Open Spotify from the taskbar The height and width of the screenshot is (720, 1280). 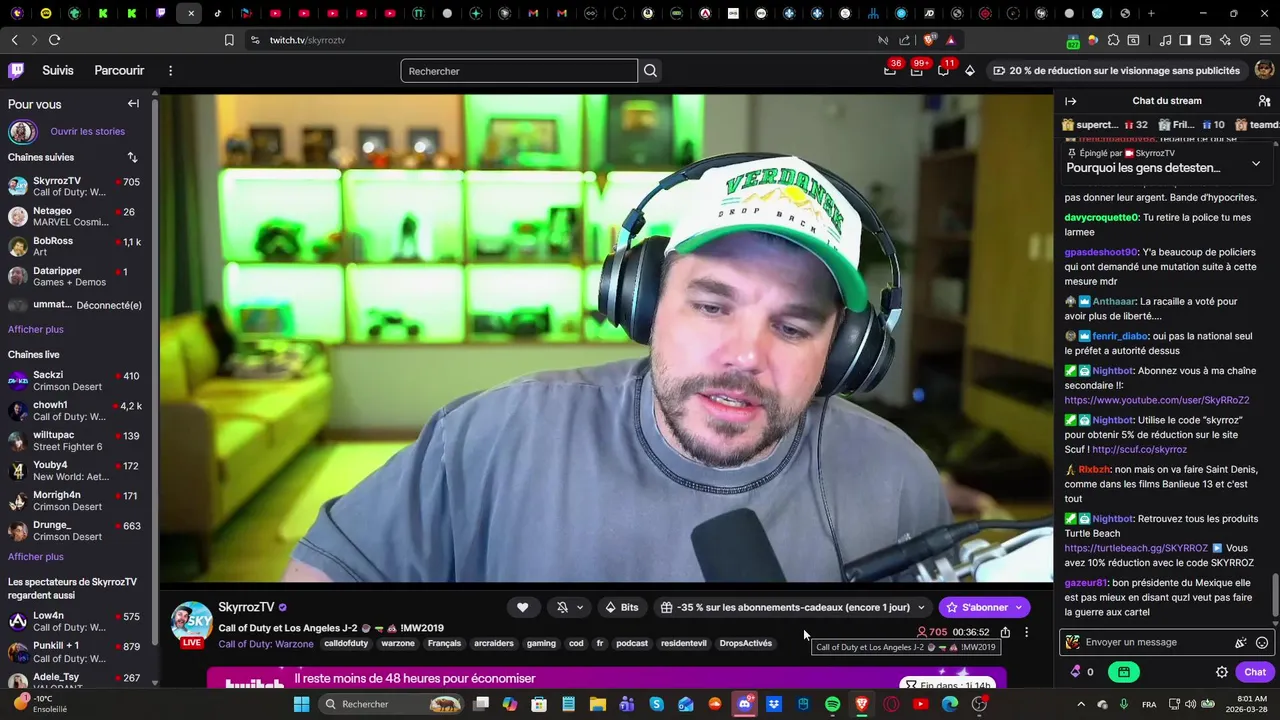tap(833, 704)
